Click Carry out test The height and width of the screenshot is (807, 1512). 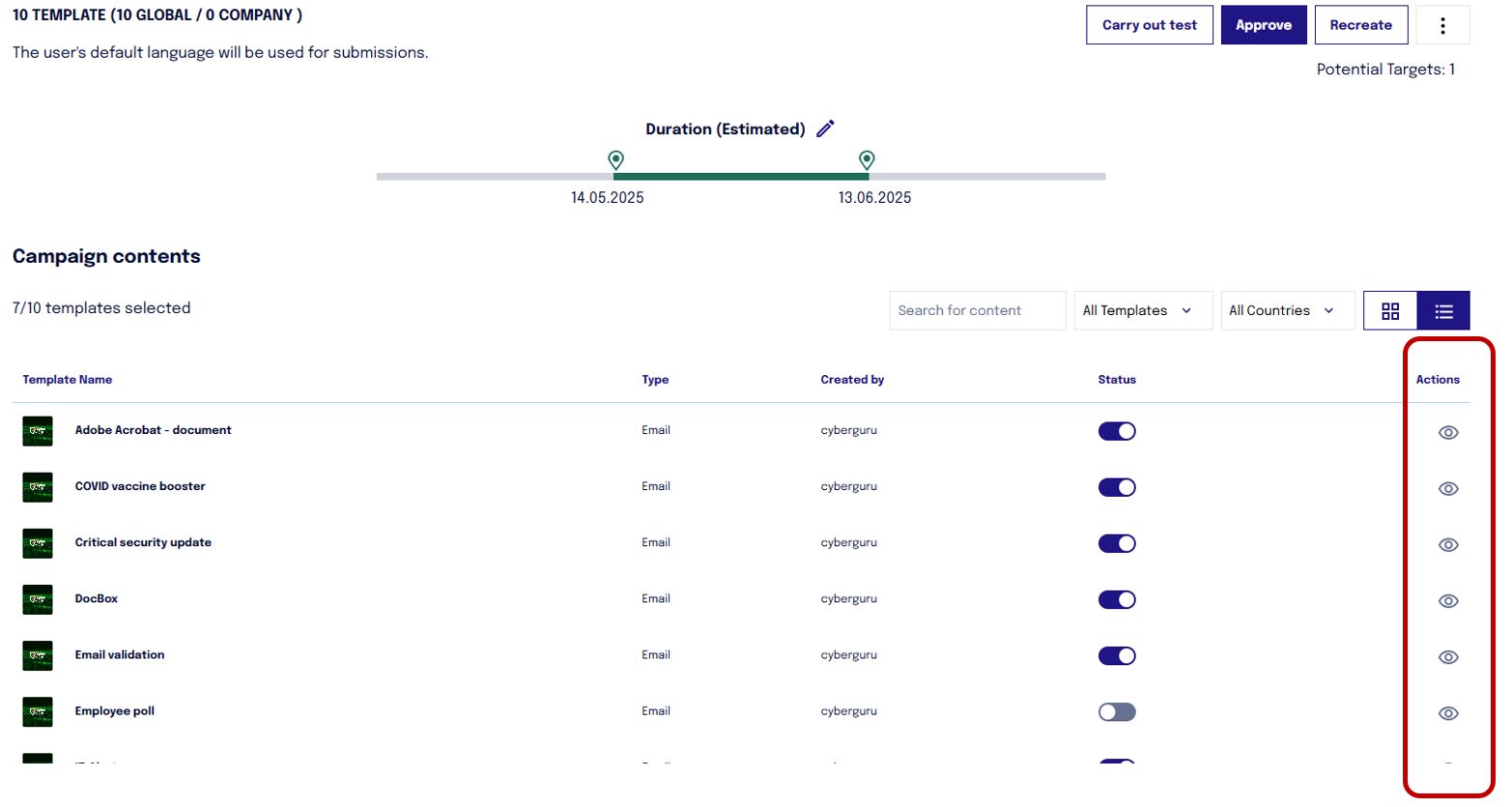tap(1149, 24)
